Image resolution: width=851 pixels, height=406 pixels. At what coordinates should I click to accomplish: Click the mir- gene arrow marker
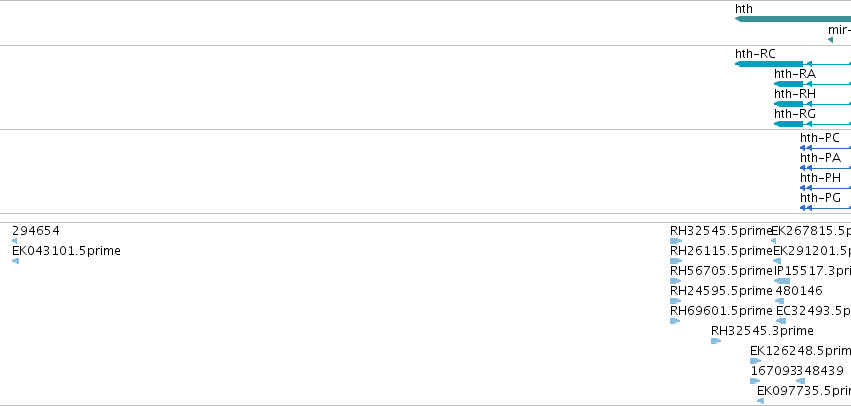[x=830, y=40]
